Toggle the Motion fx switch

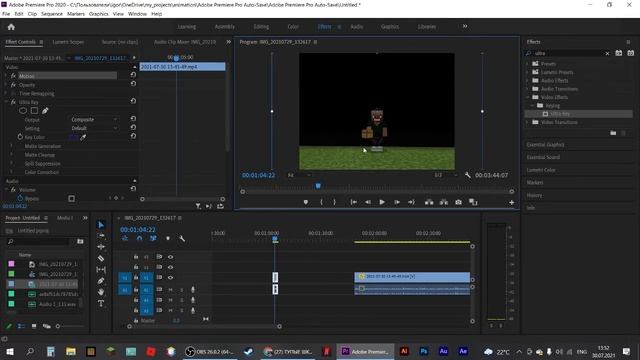[x=13, y=76]
